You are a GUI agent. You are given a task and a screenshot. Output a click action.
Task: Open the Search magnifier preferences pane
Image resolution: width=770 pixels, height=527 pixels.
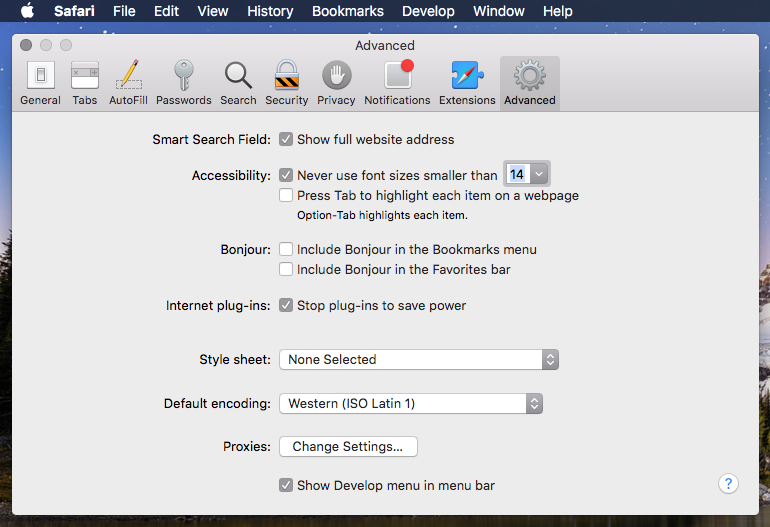[x=238, y=83]
